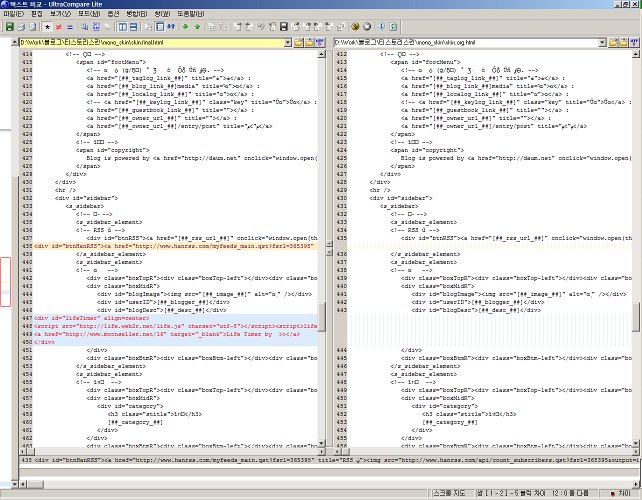Click left pane vertical scrollbar down arrow
Screen dimensions: 642x500
tap(321, 443)
